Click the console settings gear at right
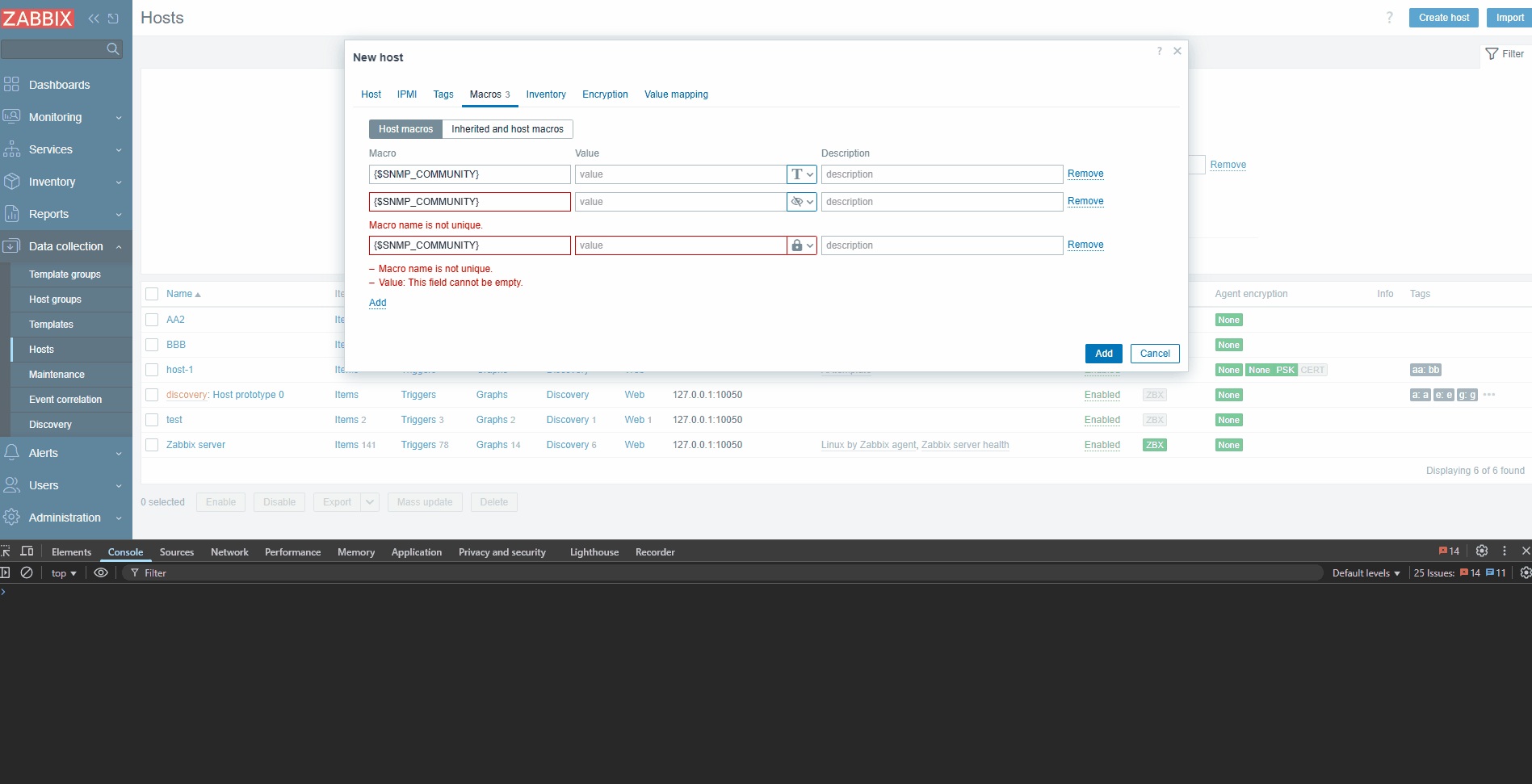This screenshot has height=784, width=1532. pyautogui.click(x=1526, y=572)
